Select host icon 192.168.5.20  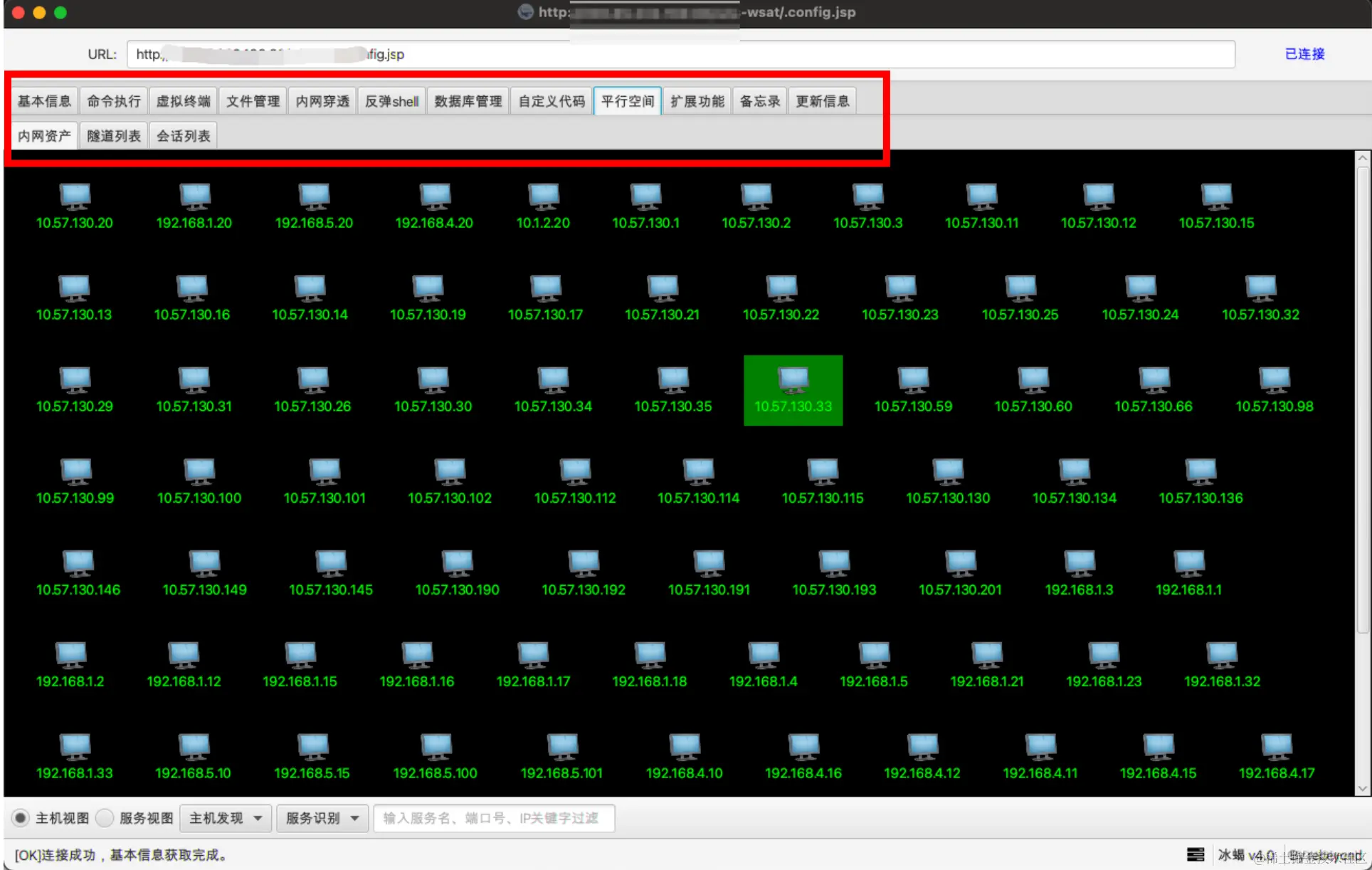(x=314, y=197)
